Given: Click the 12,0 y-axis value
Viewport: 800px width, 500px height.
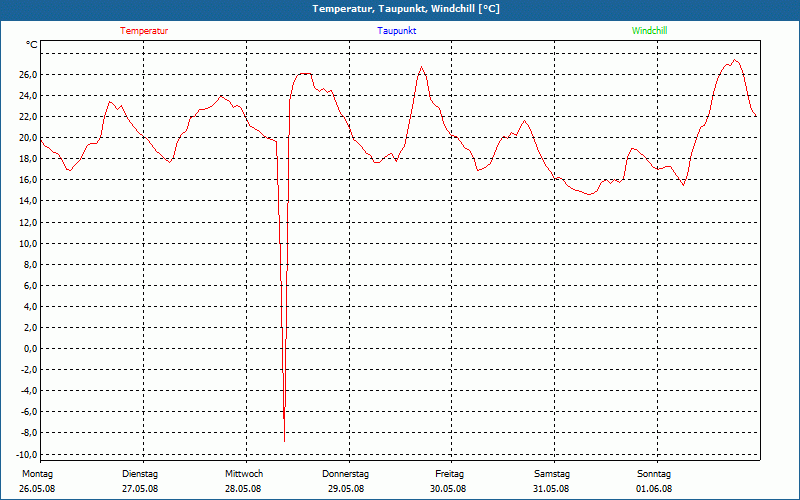Looking at the screenshot, I should click(29, 222).
